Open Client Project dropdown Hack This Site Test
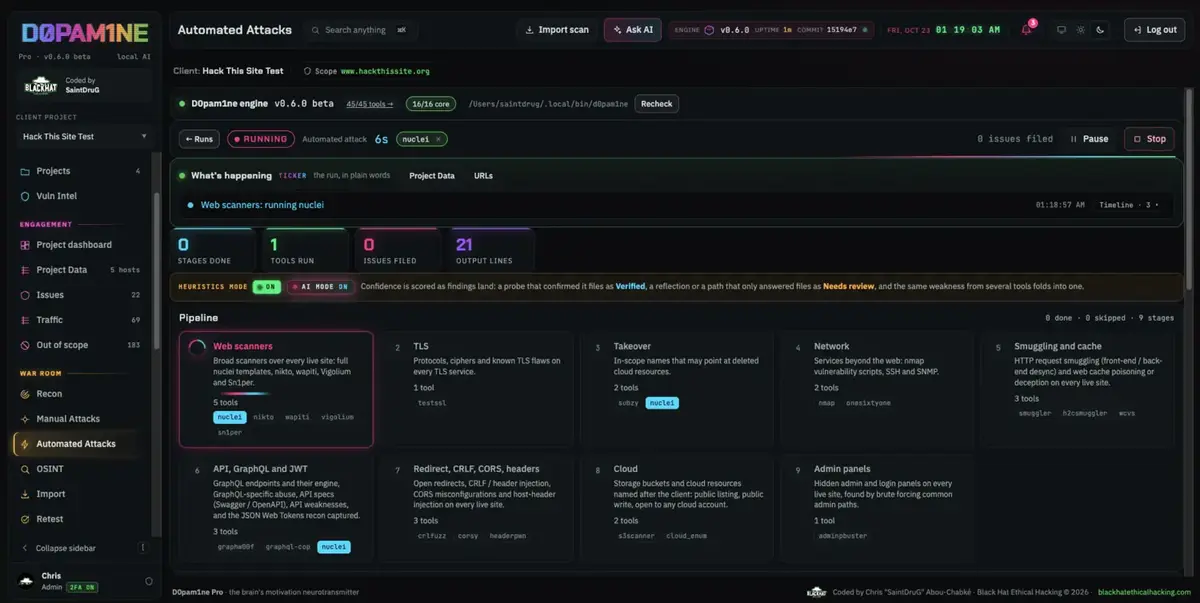Screen dimensions: 1200x603 click(x=83, y=136)
